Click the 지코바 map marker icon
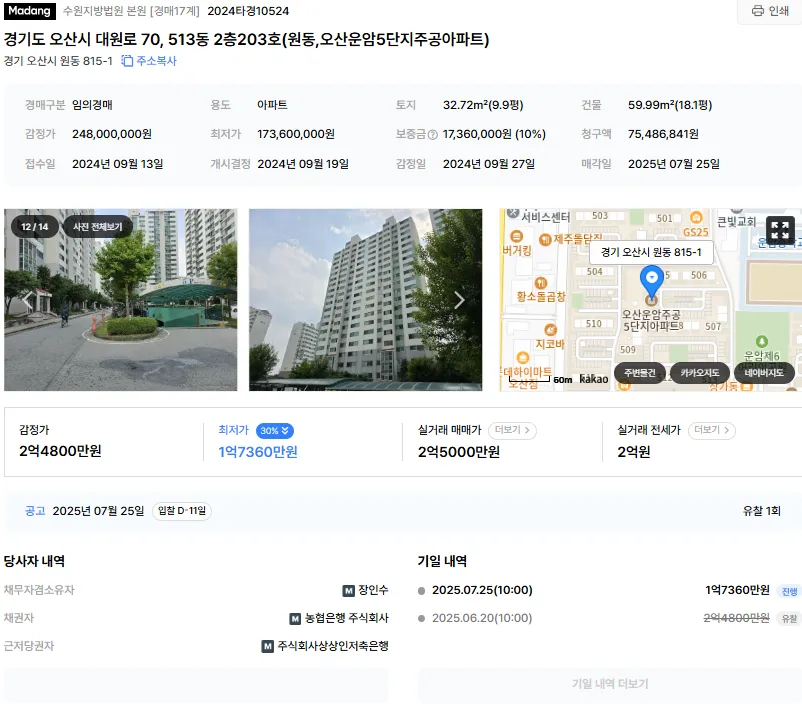Screen dimensions: 802x704 [x=550, y=330]
